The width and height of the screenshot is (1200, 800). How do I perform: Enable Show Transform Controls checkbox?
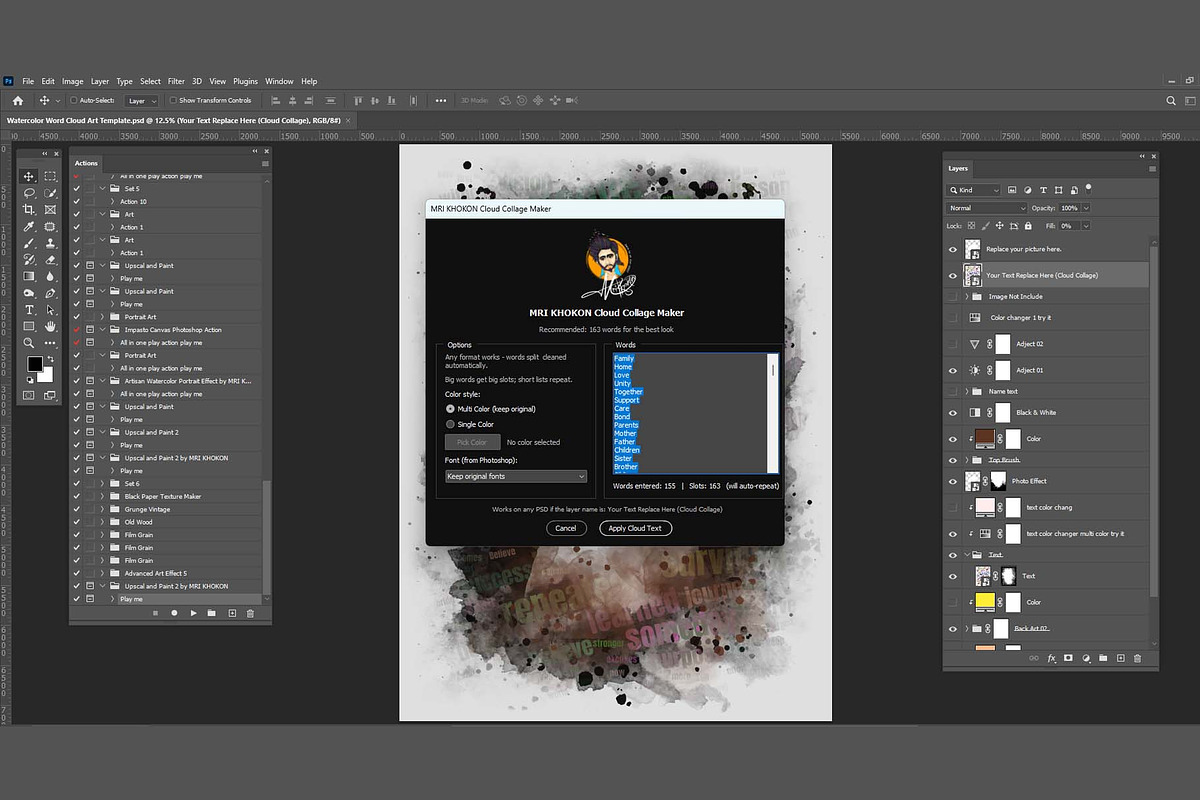[173, 100]
